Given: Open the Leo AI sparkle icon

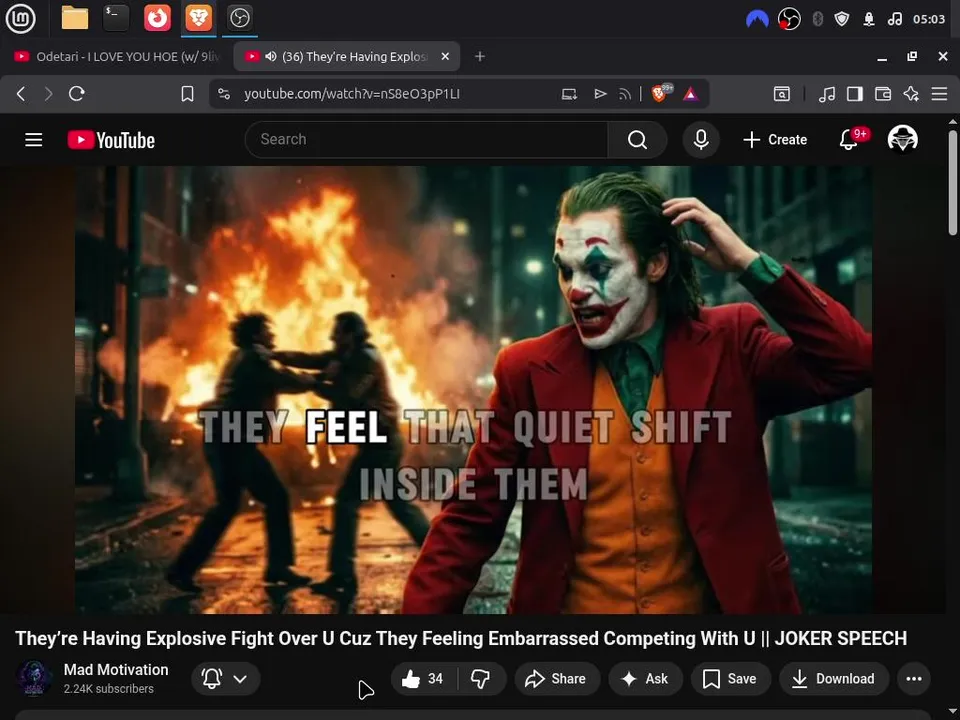Looking at the screenshot, I should pos(911,94).
